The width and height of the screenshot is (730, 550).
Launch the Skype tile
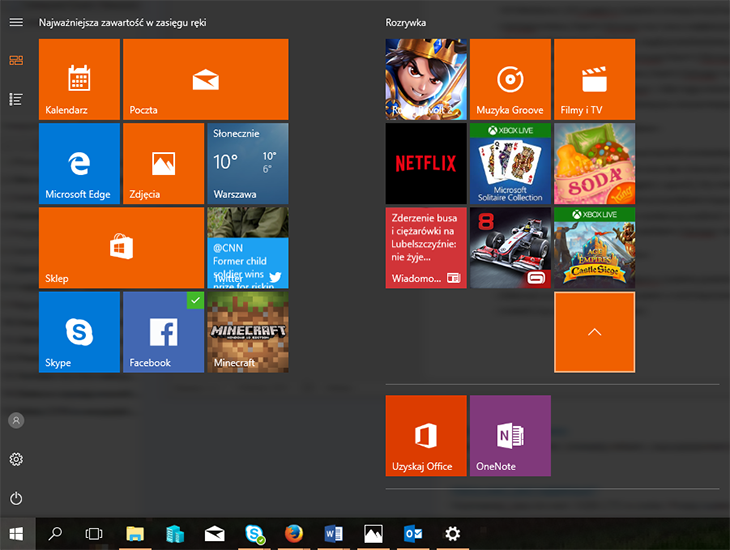(79, 332)
